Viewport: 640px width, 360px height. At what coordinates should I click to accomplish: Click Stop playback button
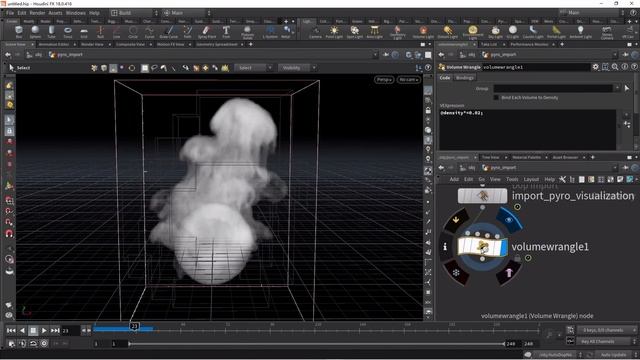(x=33, y=330)
